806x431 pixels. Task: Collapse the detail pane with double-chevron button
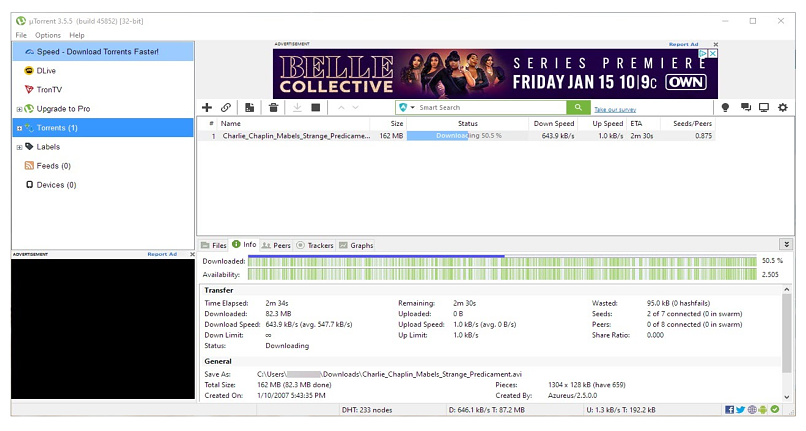click(786, 244)
